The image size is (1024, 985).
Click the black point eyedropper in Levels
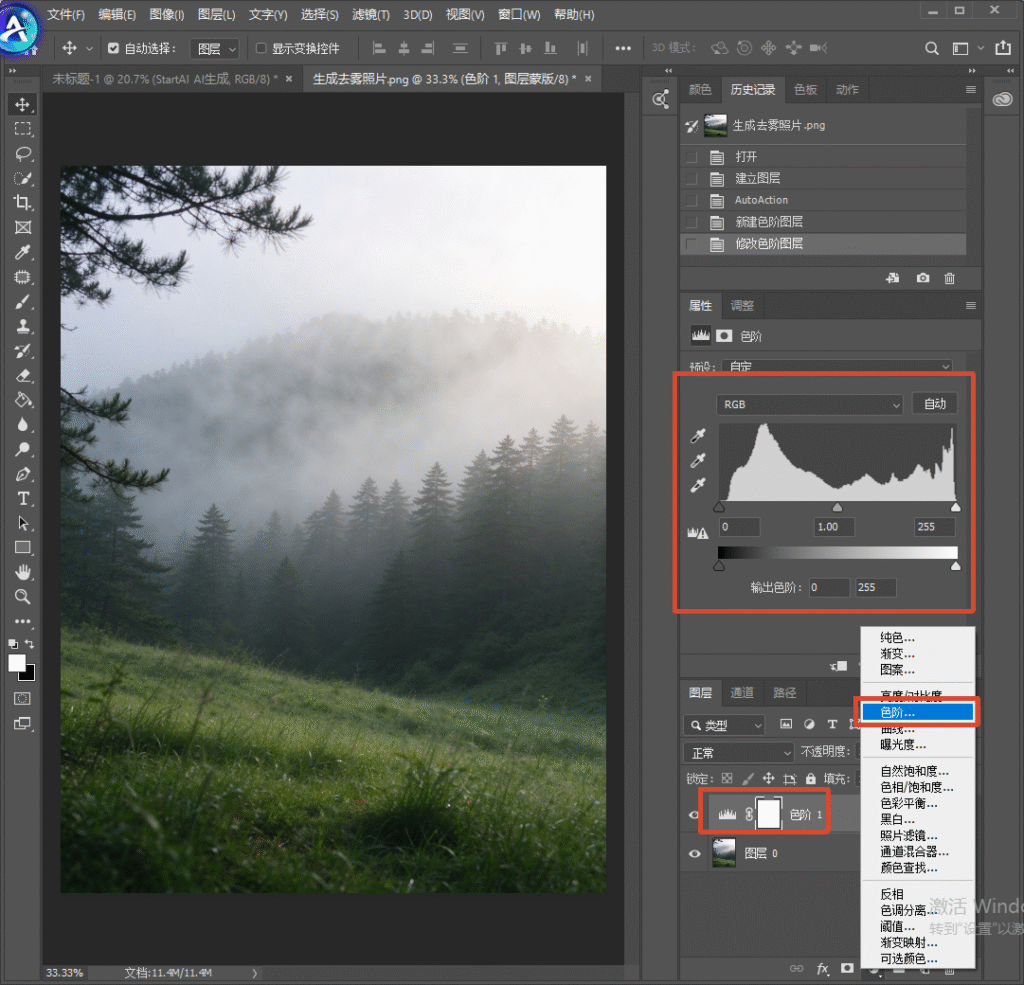tap(698, 436)
